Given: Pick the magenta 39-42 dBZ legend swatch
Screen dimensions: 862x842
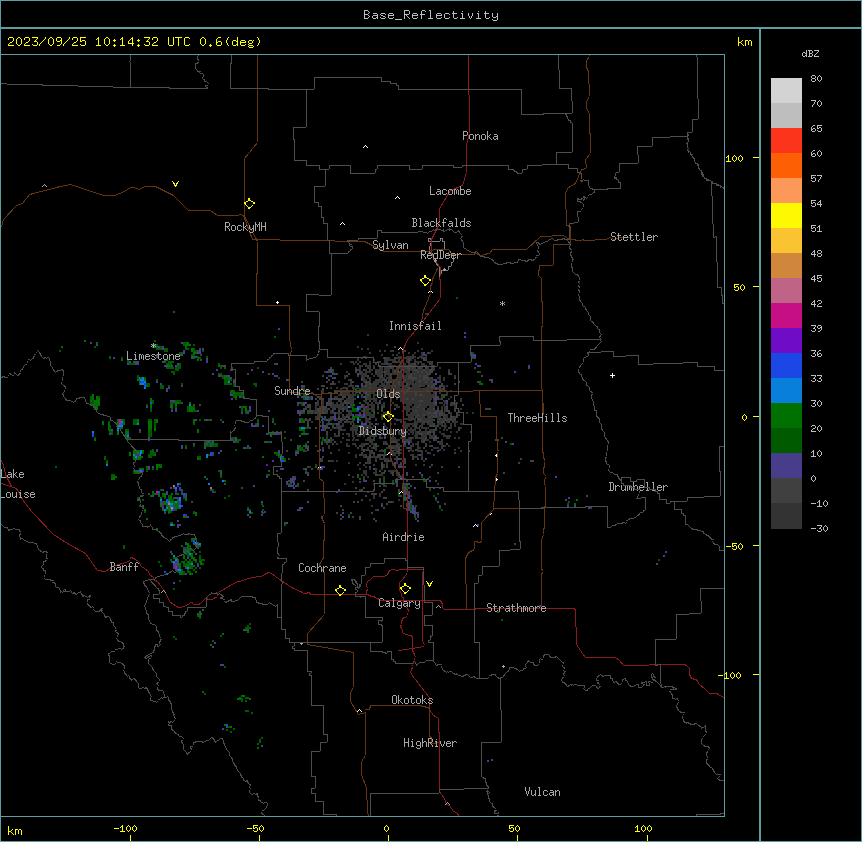Looking at the screenshot, I should click(x=786, y=315).
